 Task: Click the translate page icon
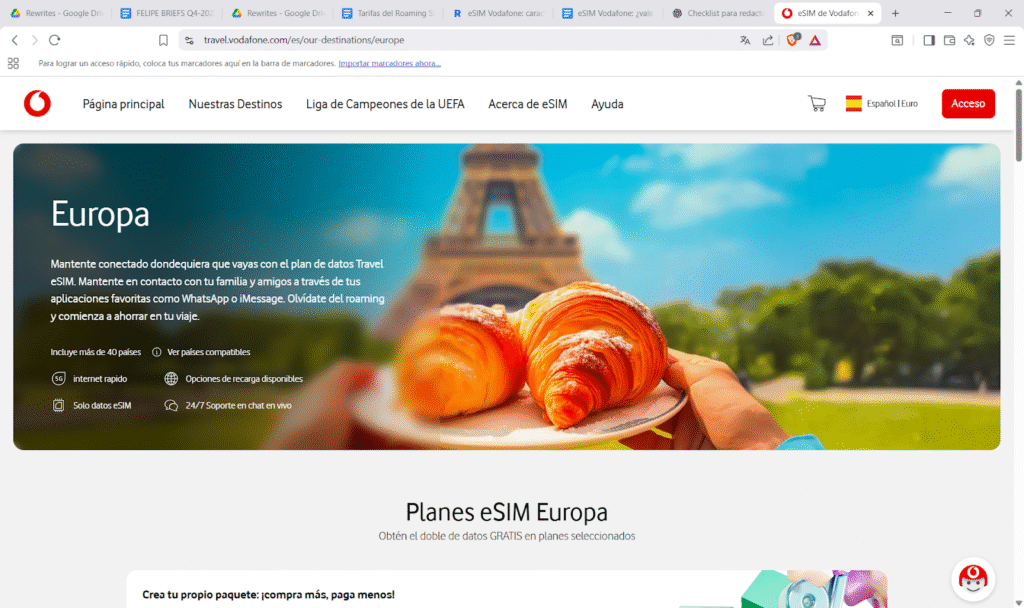pos(745,40)
